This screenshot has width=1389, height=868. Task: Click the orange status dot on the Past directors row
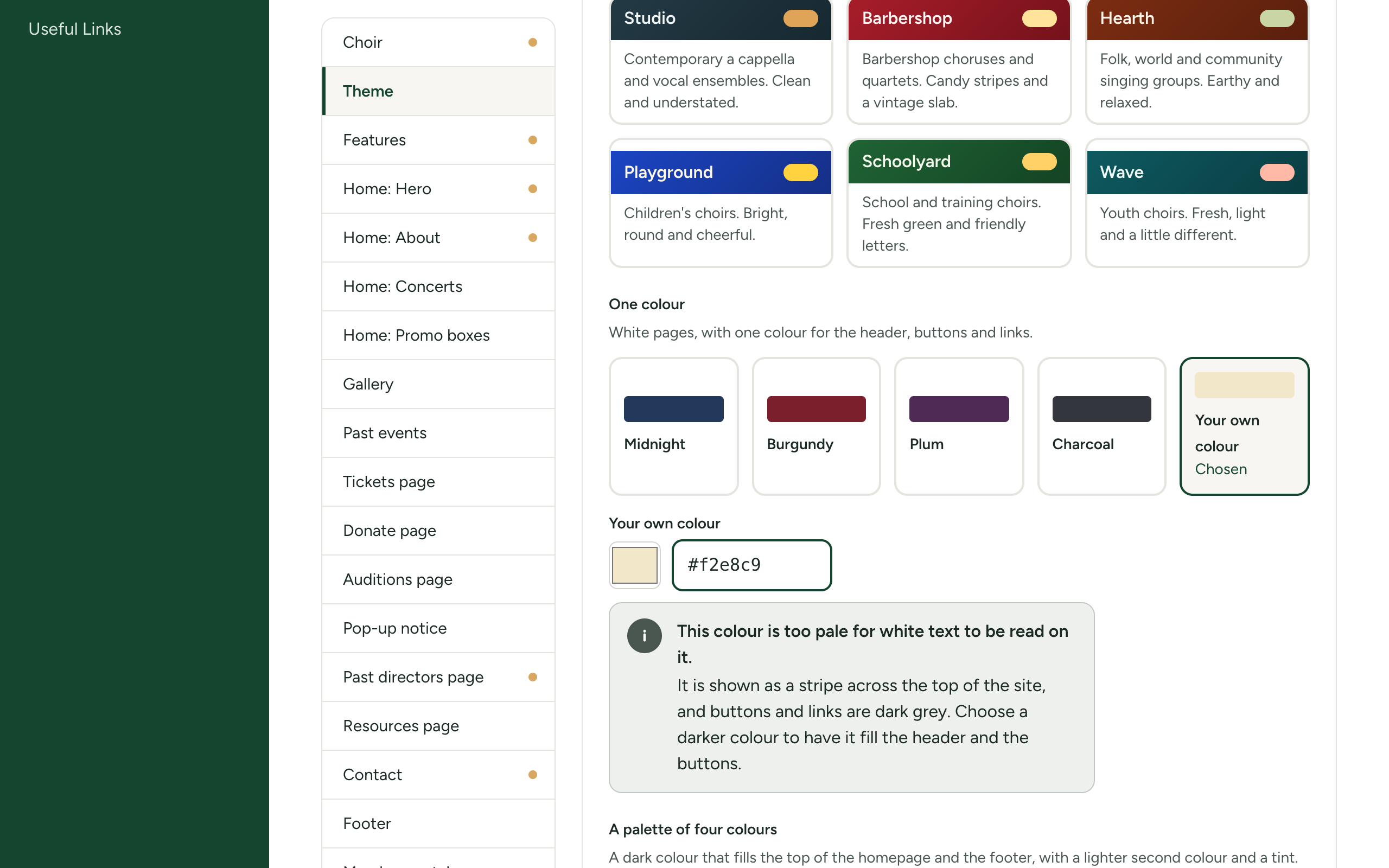click(533, 677)
